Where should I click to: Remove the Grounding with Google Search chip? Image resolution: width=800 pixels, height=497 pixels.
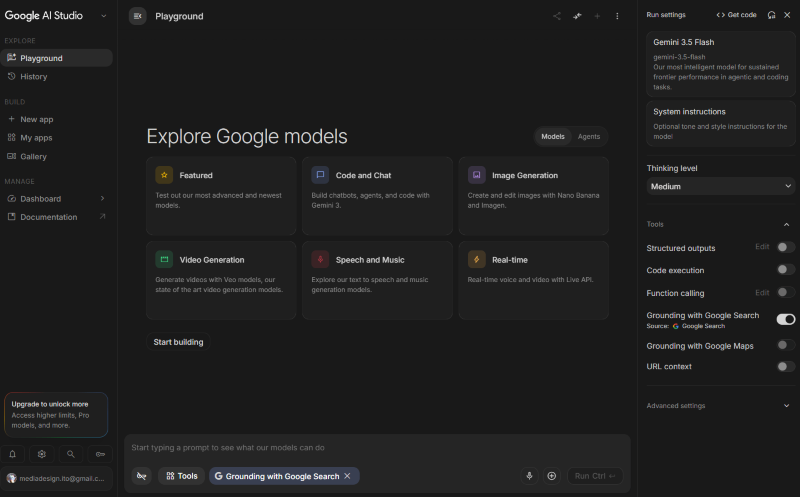point(347,476)
